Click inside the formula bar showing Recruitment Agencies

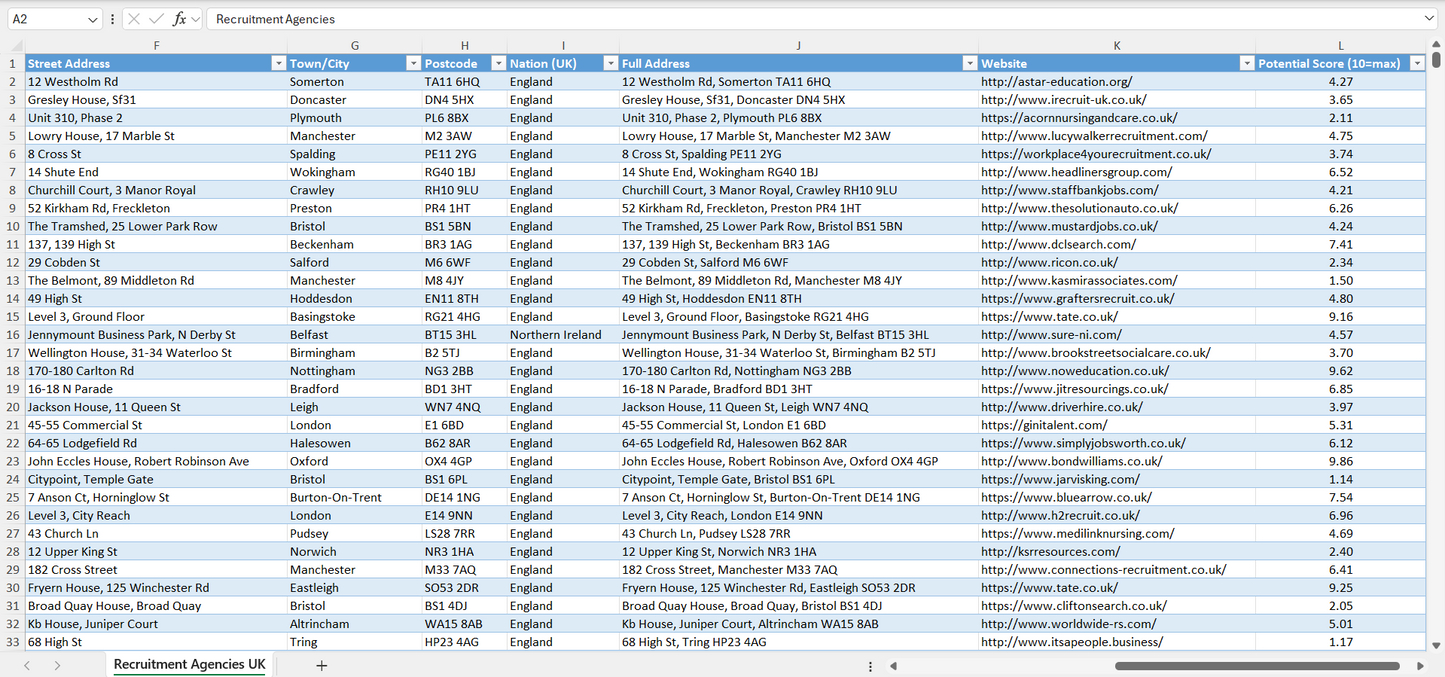click(x=400, y=18)
